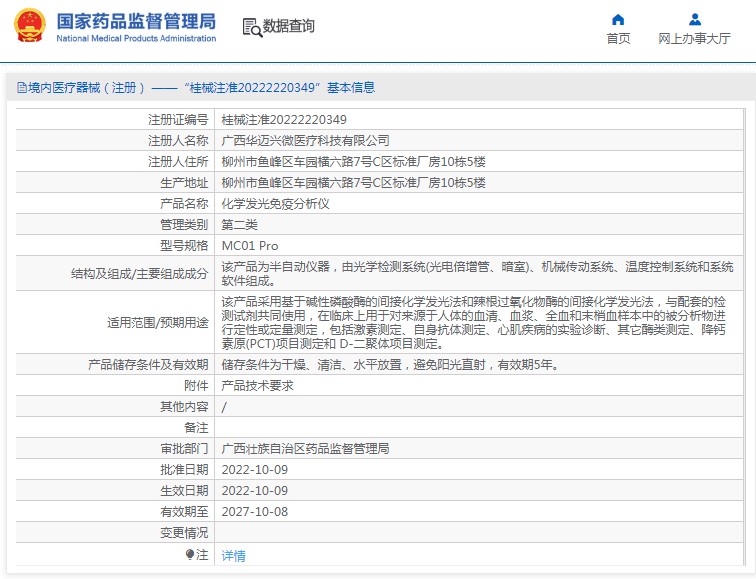Open the 产品技术要求 attachment
Image resolution: width=756 pixels, height=579 pixels.
257,386
